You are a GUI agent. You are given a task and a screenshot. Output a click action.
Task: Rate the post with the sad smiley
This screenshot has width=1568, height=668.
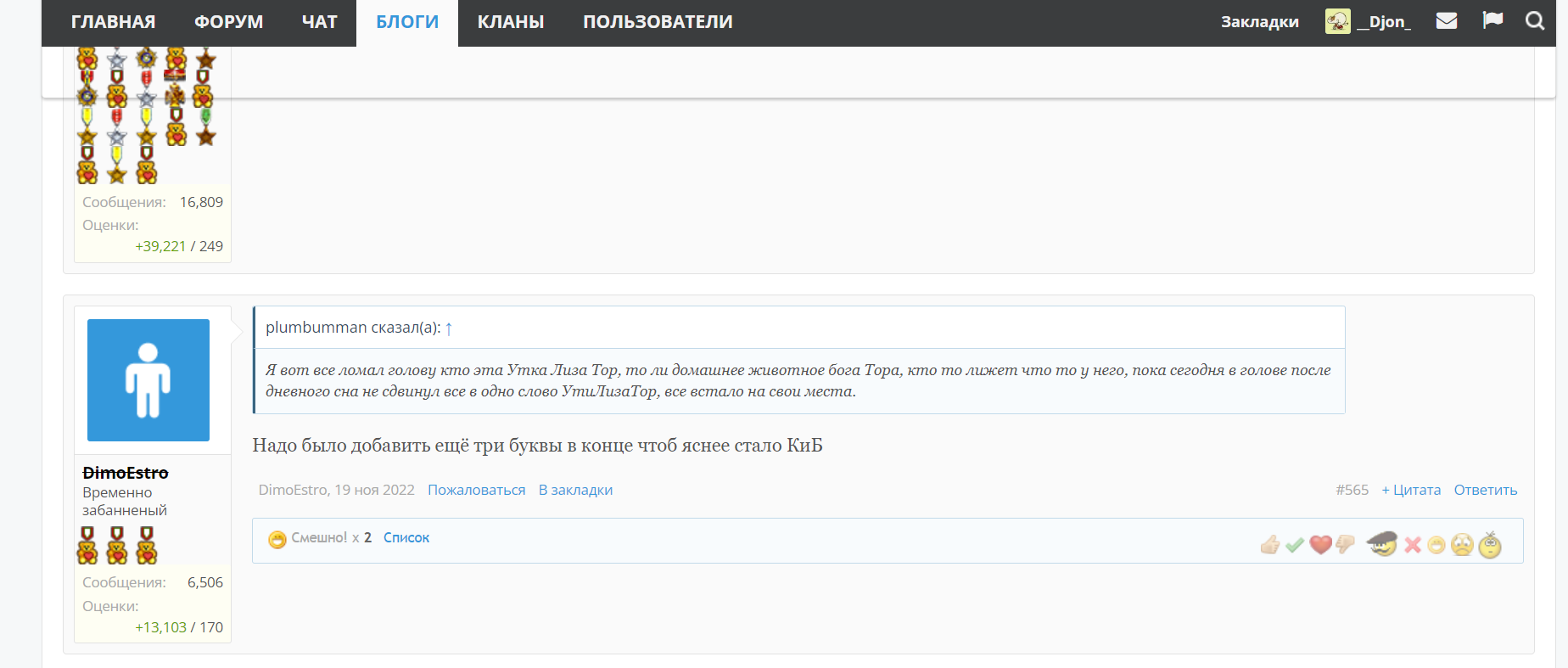point(1462,545)
